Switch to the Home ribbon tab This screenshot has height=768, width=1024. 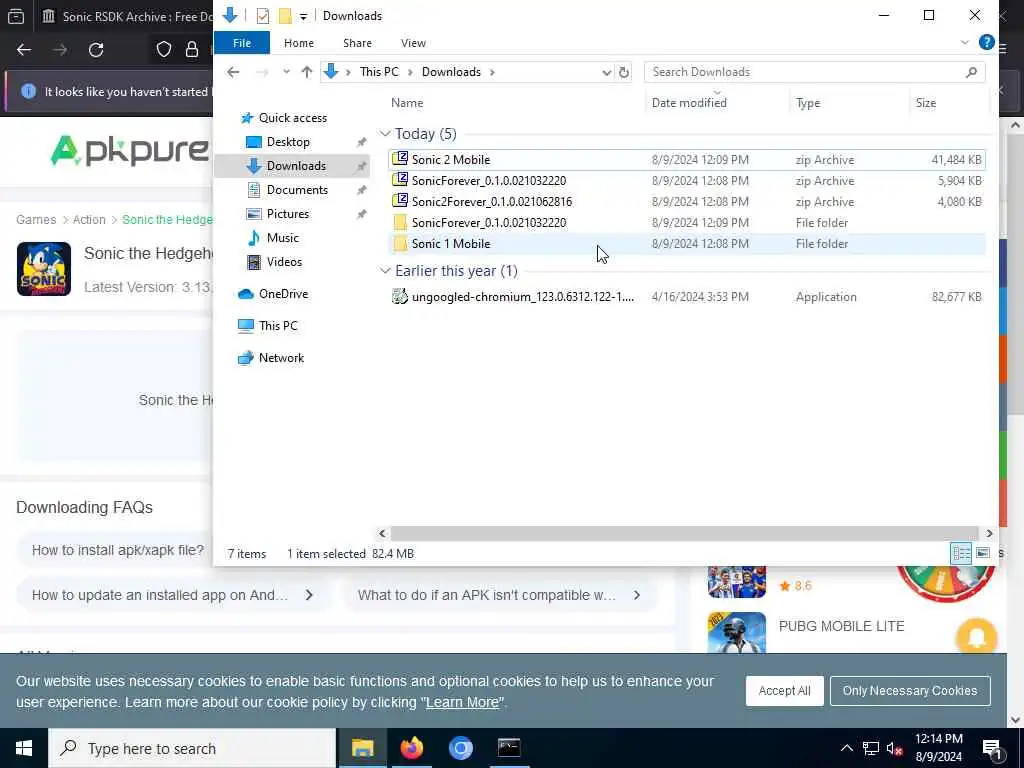coord(299,43)
